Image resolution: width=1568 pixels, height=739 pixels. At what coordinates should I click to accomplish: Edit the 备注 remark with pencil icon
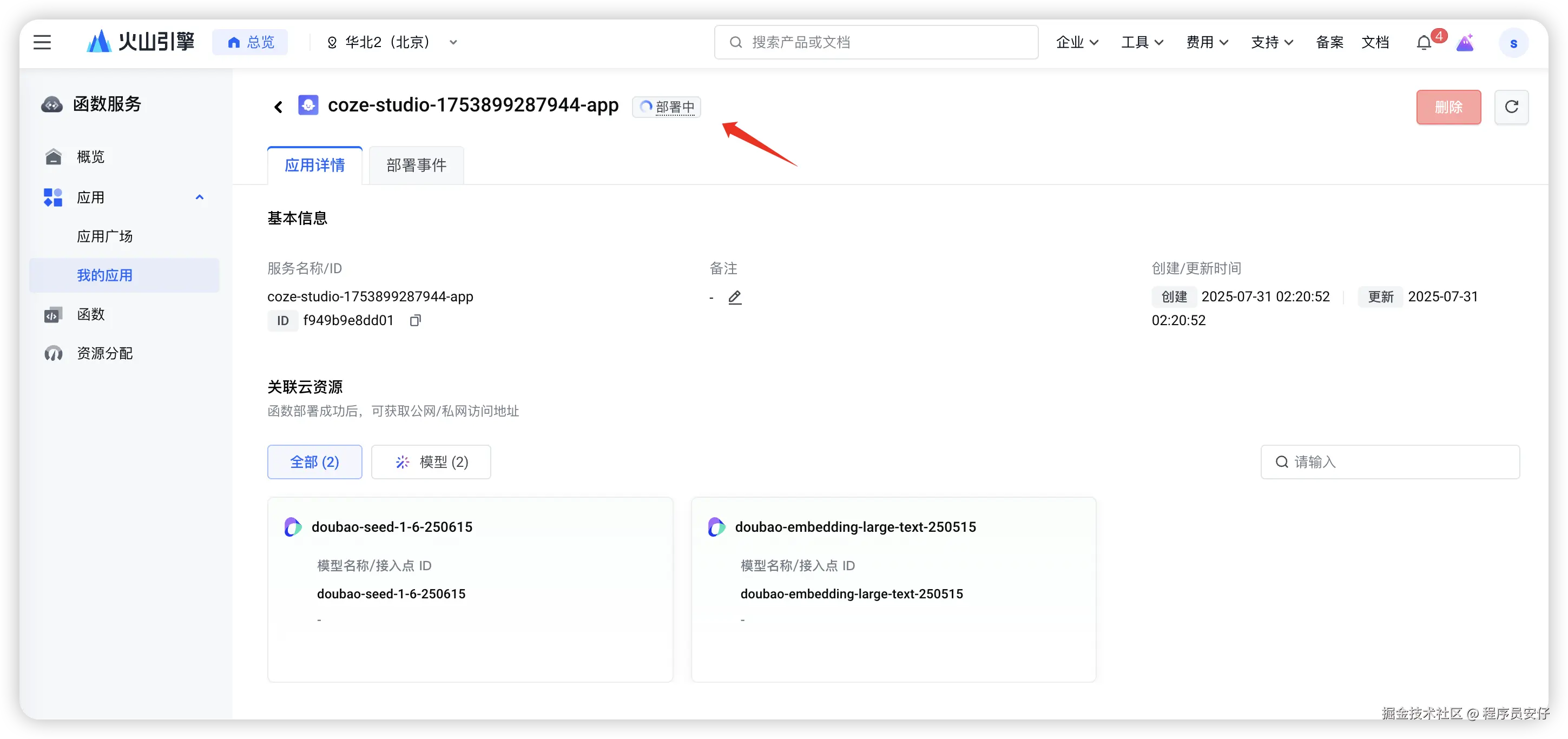735,297
